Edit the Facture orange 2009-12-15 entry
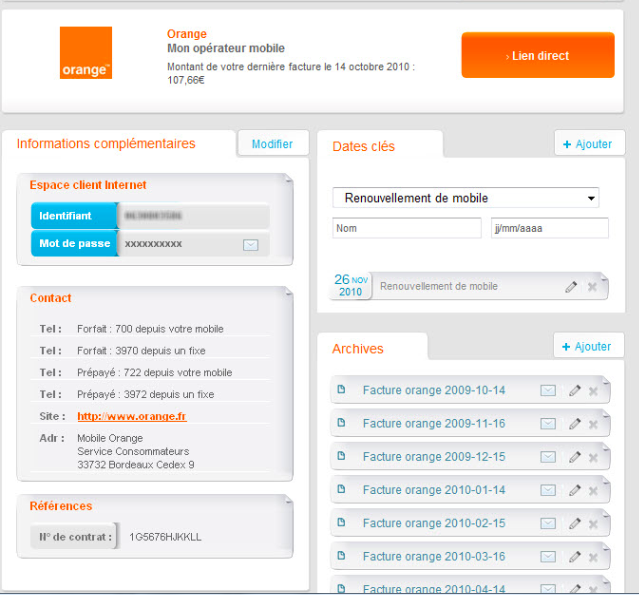 tap(574, 457)
